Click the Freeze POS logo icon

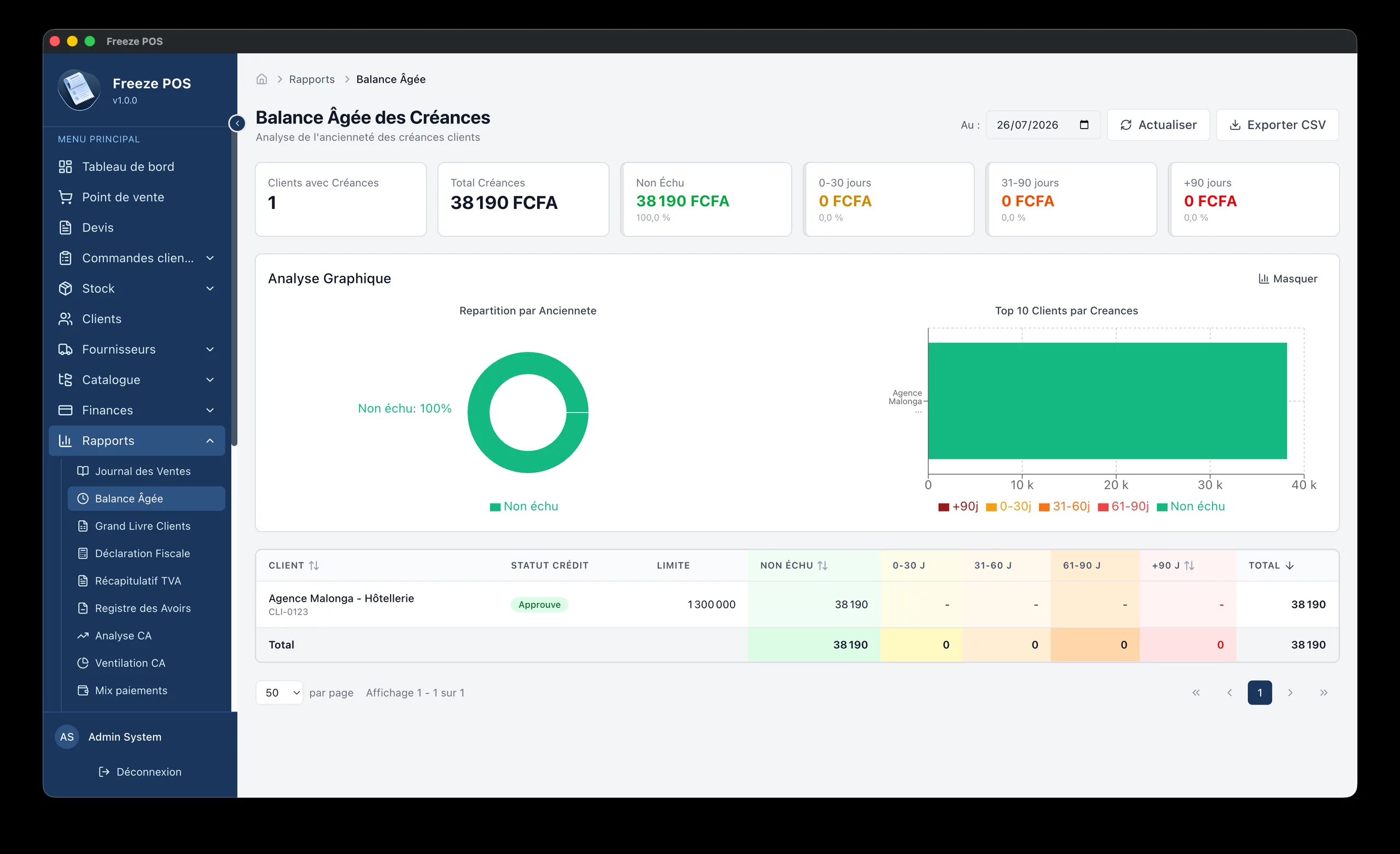(79, 90)
